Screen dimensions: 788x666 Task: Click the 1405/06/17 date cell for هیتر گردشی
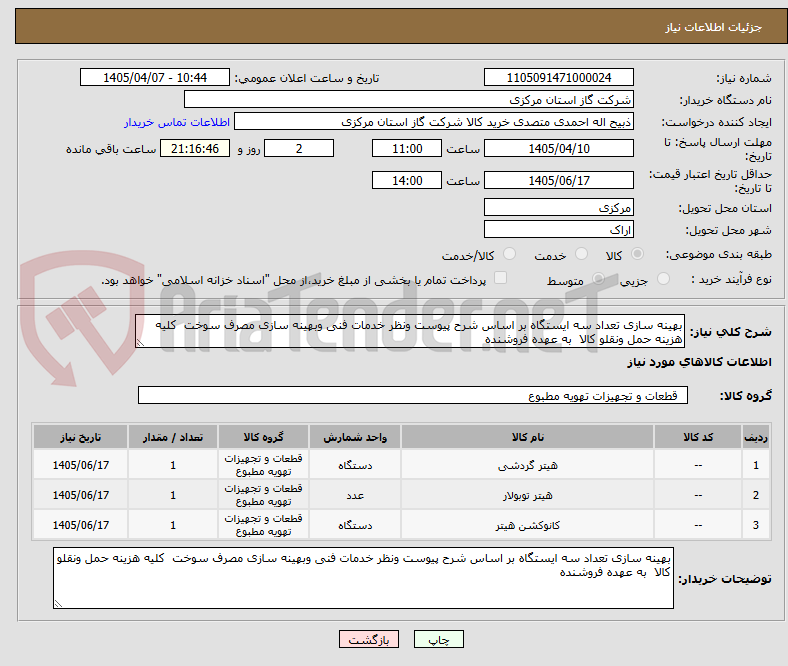point(80,465)
